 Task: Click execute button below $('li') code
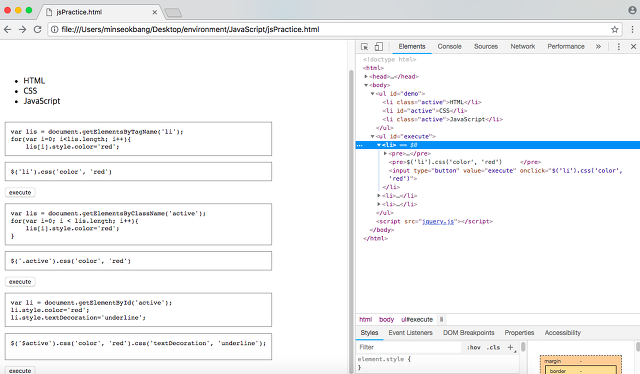coord(20,192)
